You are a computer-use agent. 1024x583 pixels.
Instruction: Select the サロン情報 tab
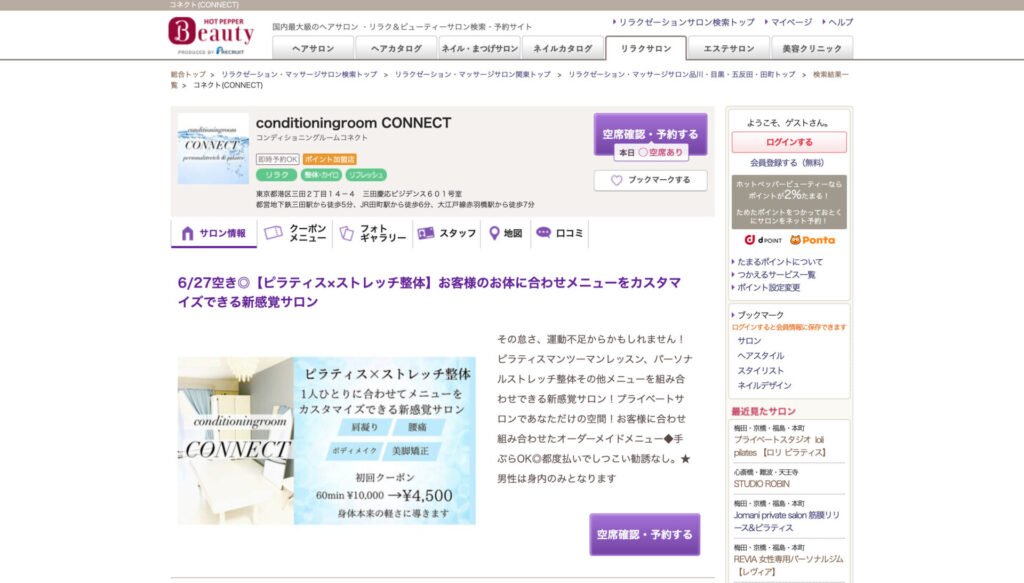click(x=214, y=234)
